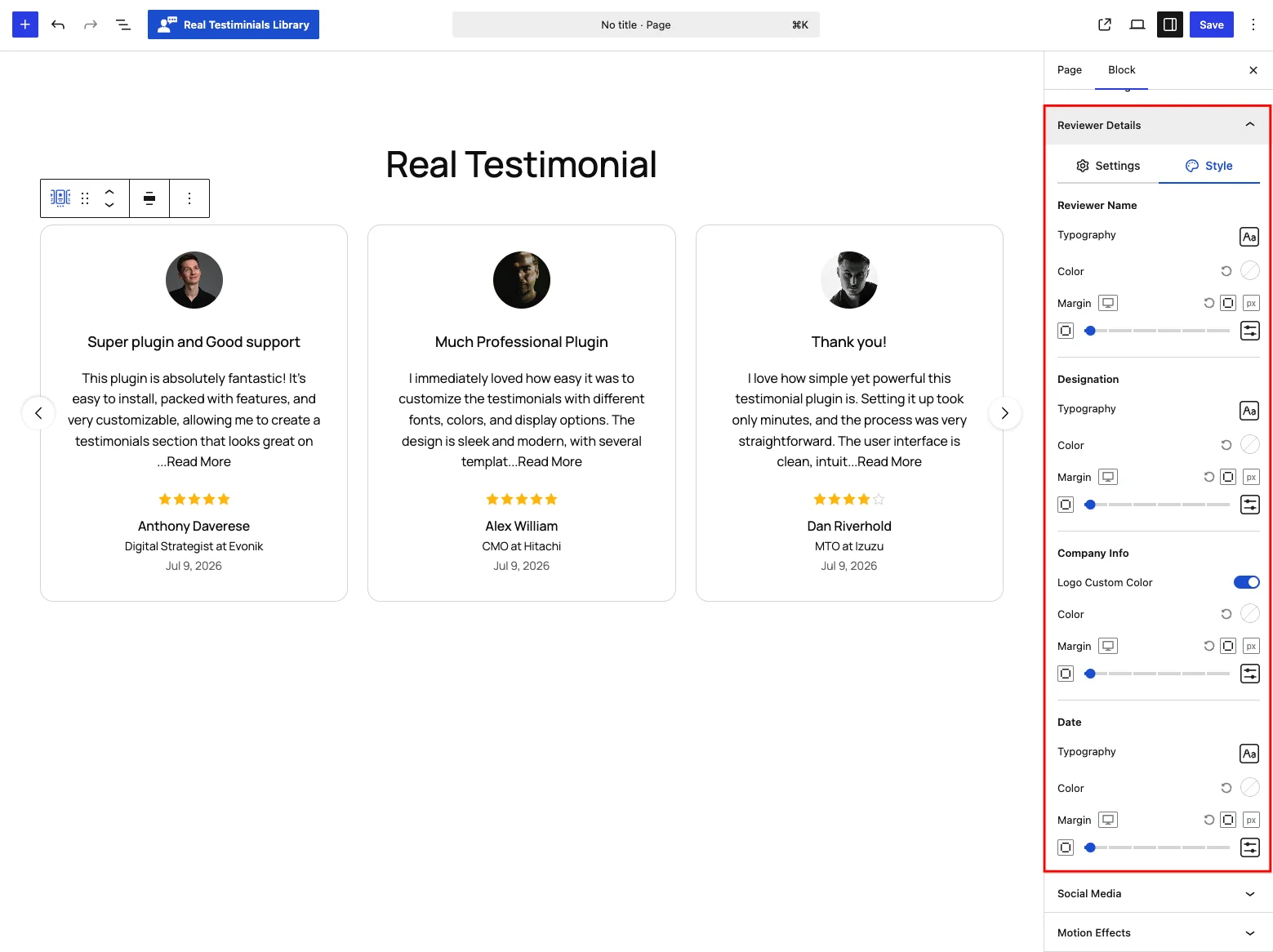The image size is (1273, 952).
Task: Open Company Info margin custom size controls
Action: (x=1250, y=674)
